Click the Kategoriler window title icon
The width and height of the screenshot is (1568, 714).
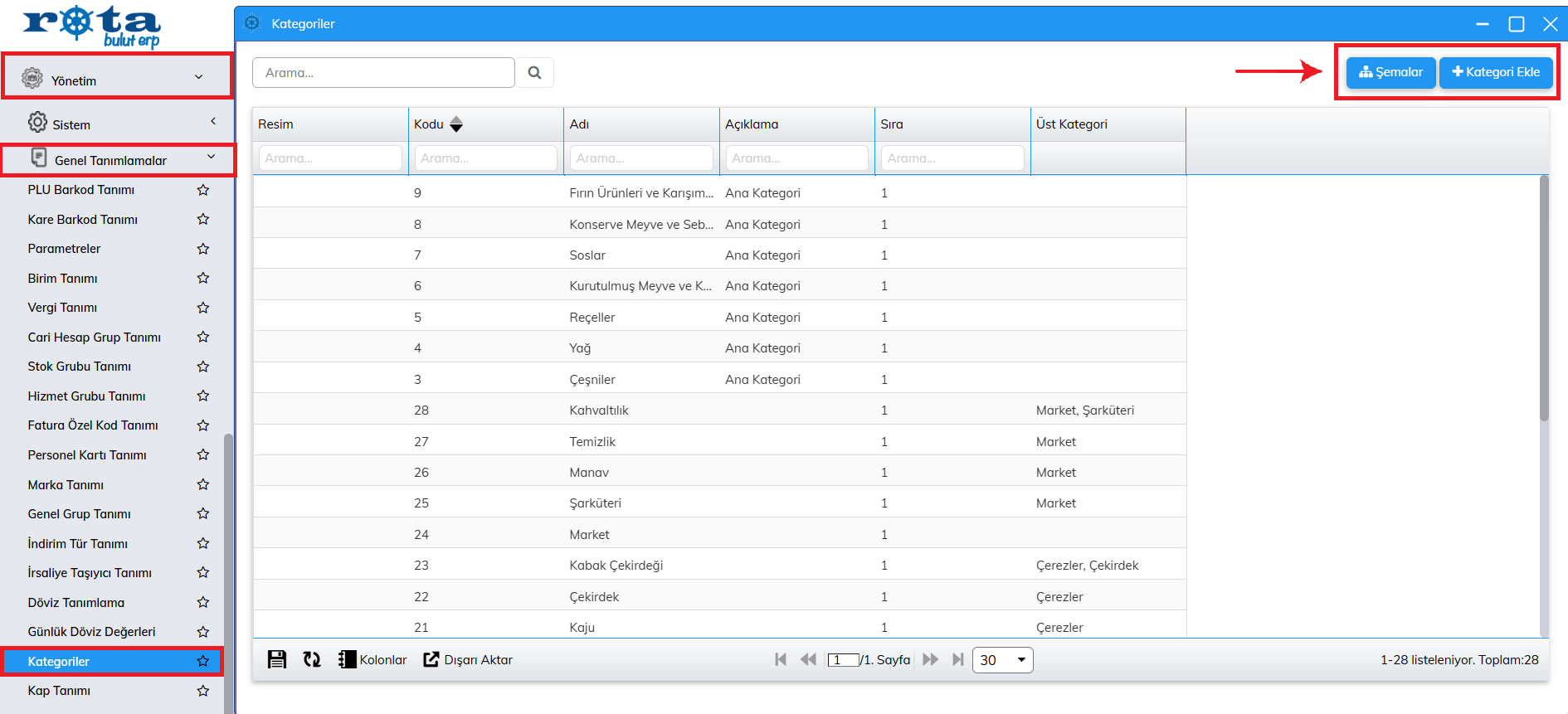pos(252,23)
